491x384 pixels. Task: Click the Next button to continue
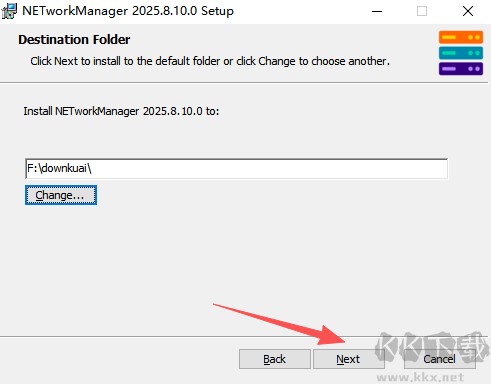349,359
